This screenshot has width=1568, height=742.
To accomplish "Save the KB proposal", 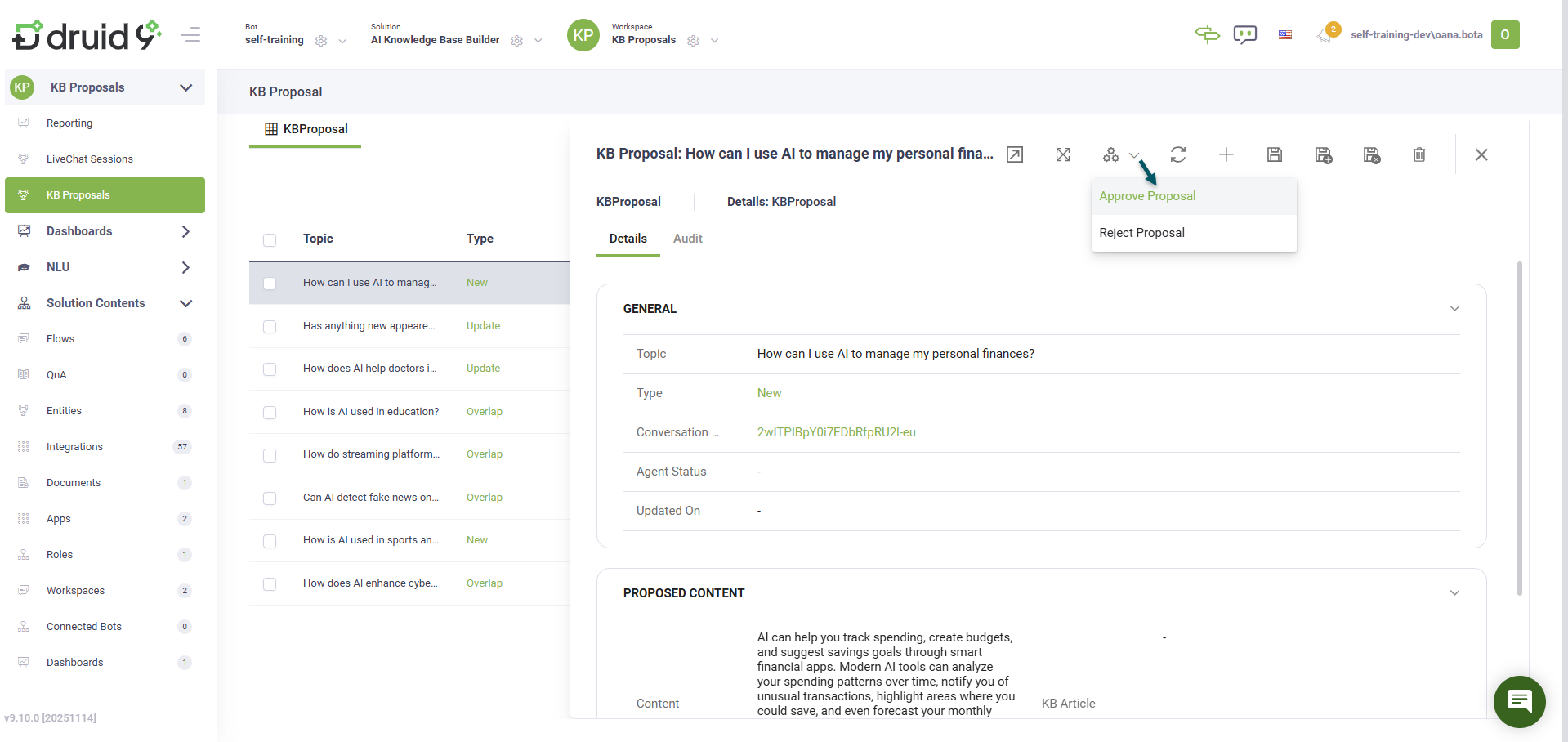I will [1274, 154].
